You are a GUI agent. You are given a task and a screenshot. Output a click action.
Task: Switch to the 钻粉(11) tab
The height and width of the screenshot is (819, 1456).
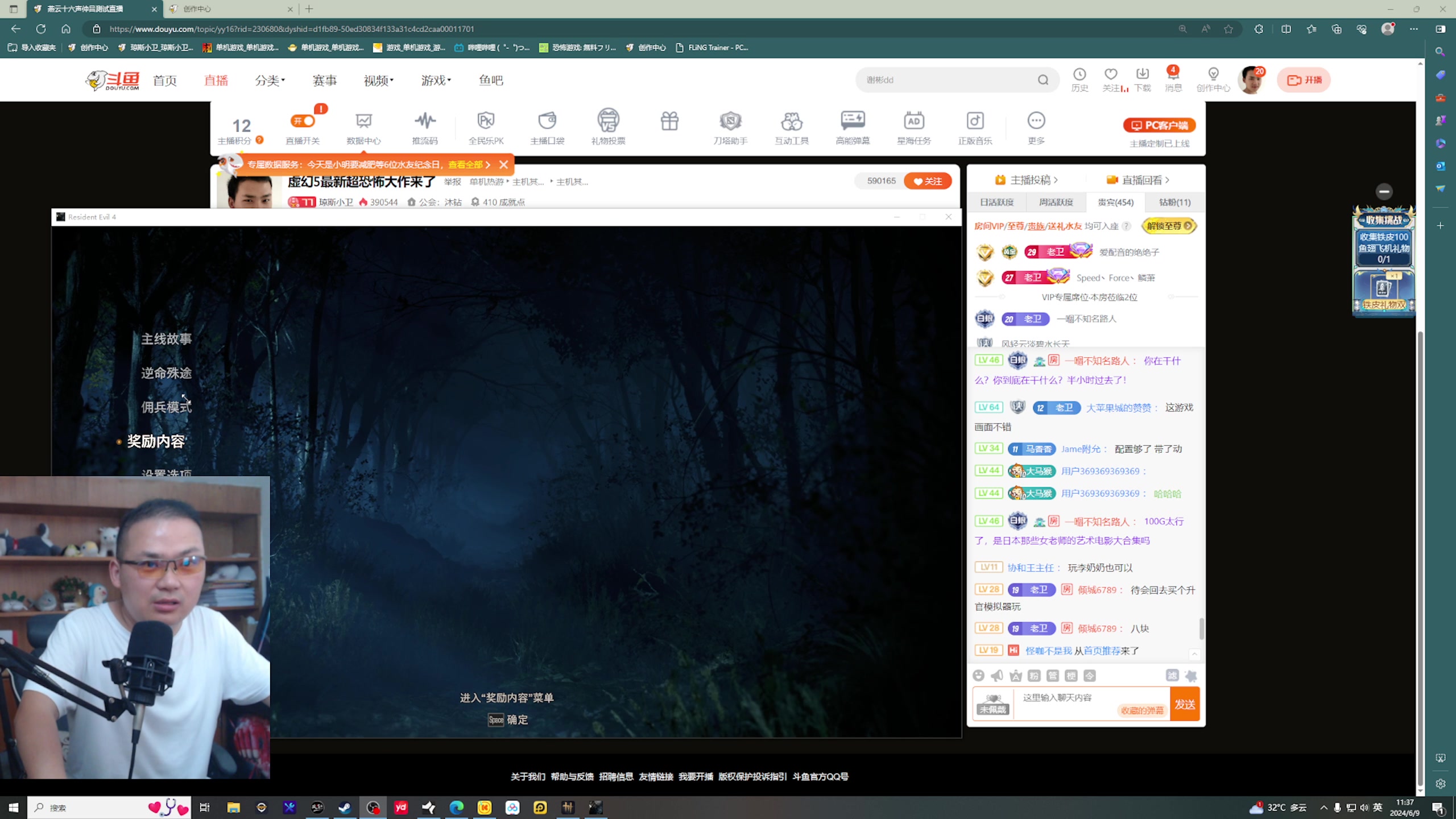tap(1174, 202)
